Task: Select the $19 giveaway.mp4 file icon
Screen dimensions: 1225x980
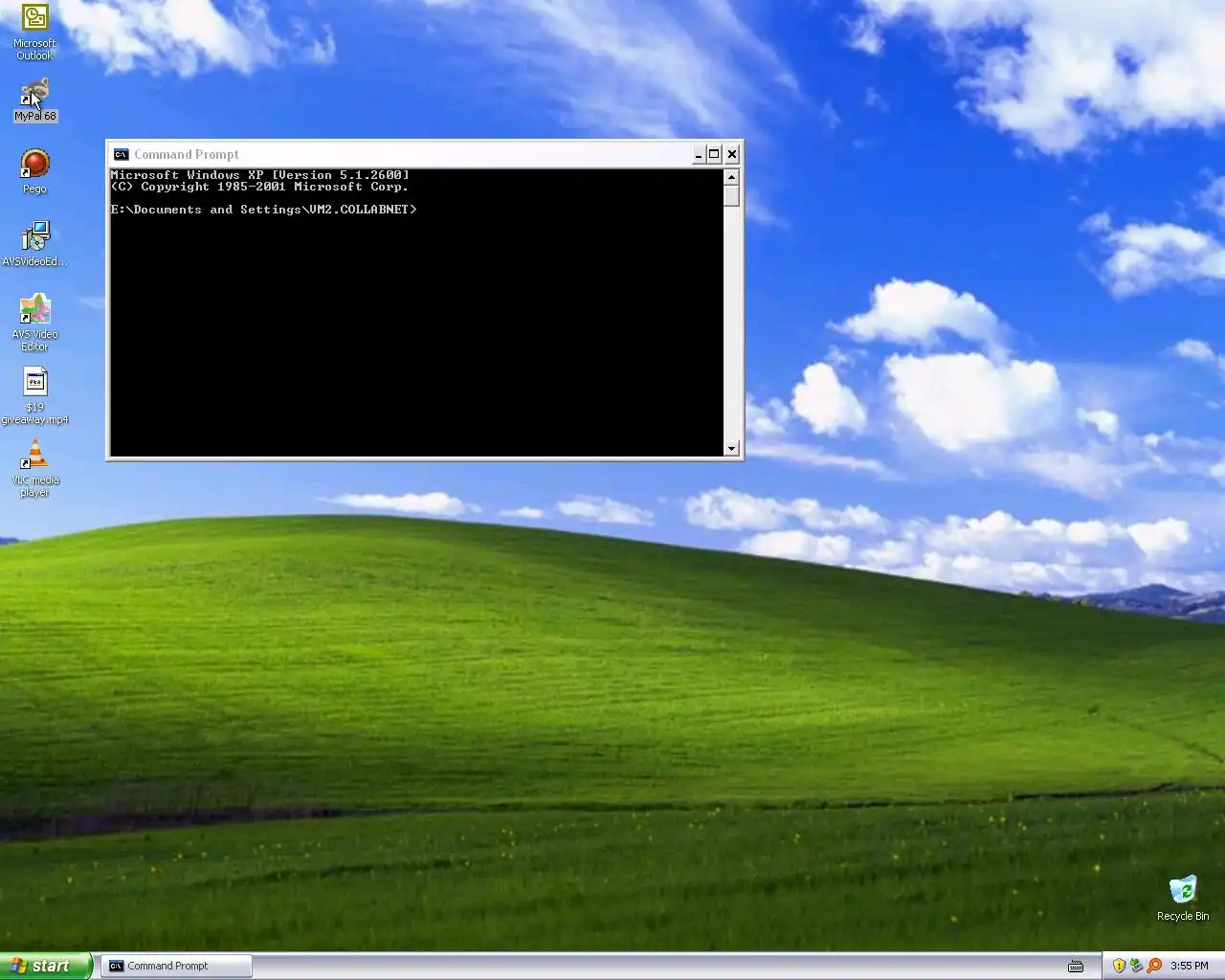Action: (34, 396)
